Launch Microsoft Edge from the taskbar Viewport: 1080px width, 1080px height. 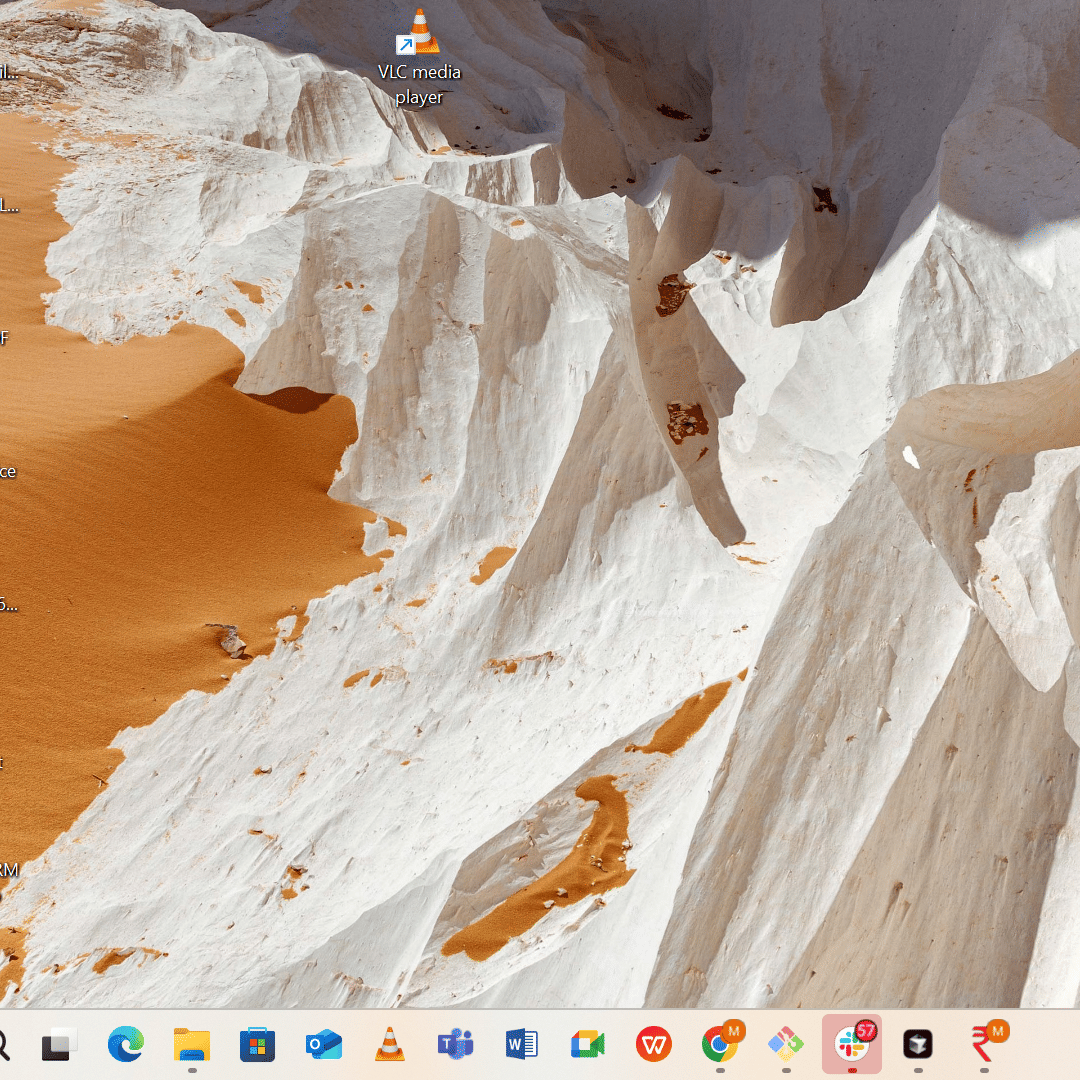tap(125, 1044)
